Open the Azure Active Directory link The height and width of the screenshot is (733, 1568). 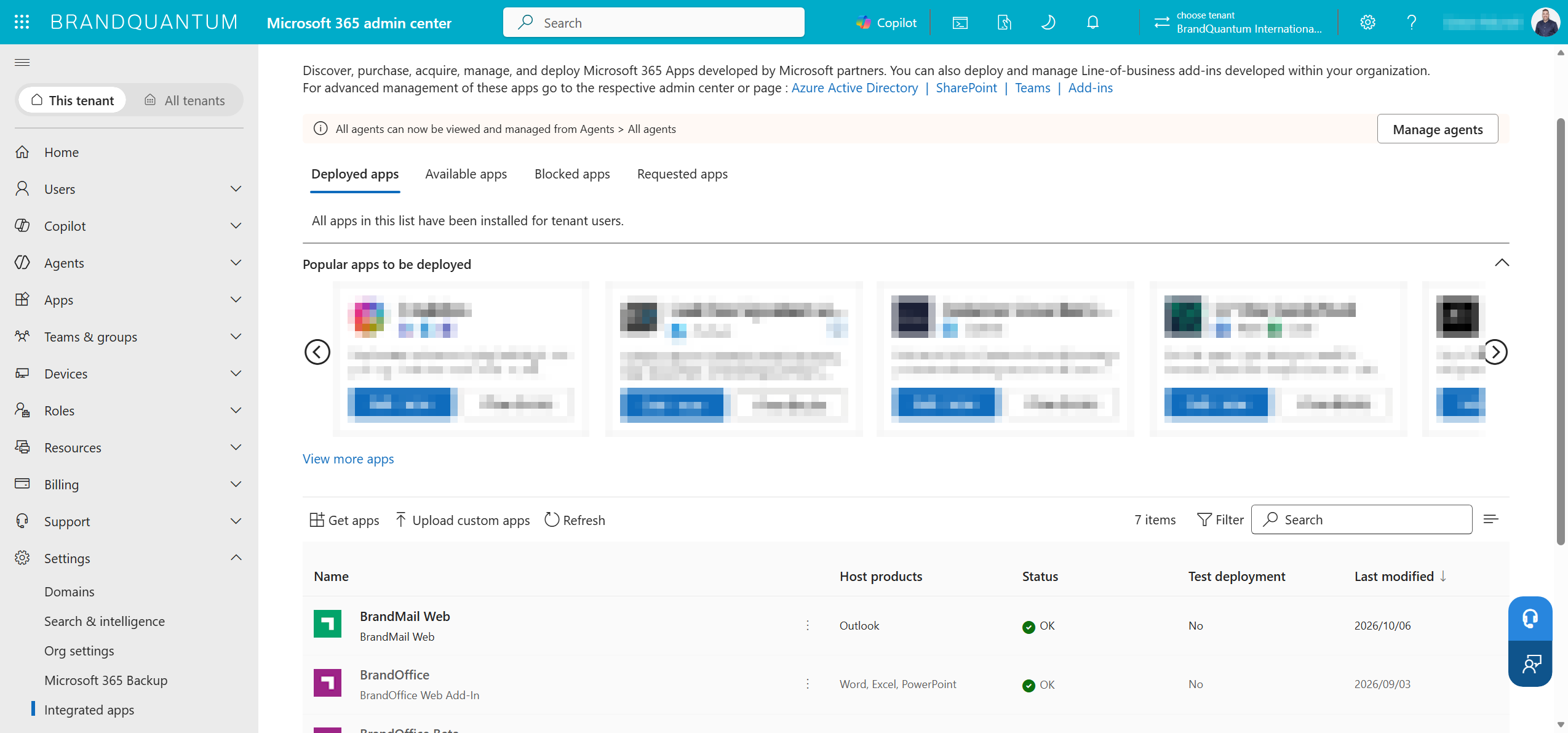coord(854,88)
